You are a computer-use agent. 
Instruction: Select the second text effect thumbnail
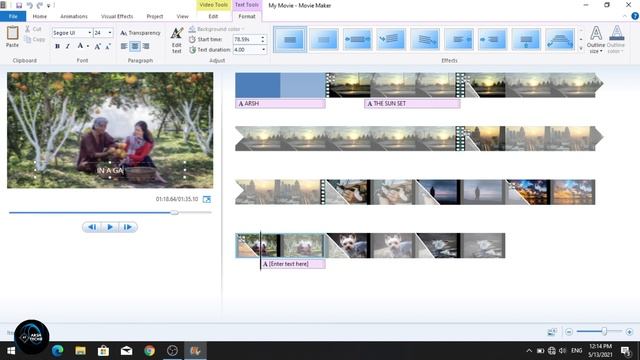324,40
